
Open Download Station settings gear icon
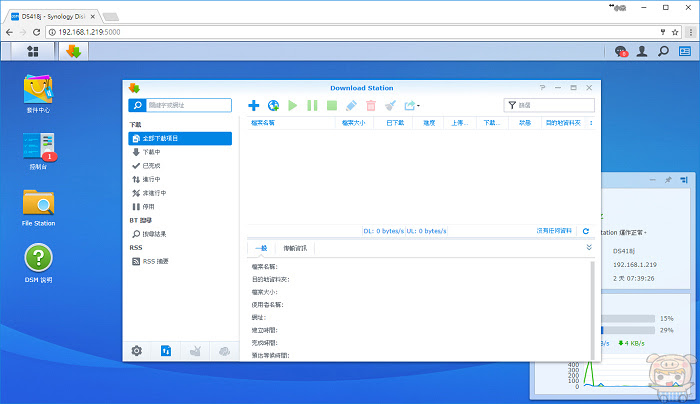(x=137, y=351)
